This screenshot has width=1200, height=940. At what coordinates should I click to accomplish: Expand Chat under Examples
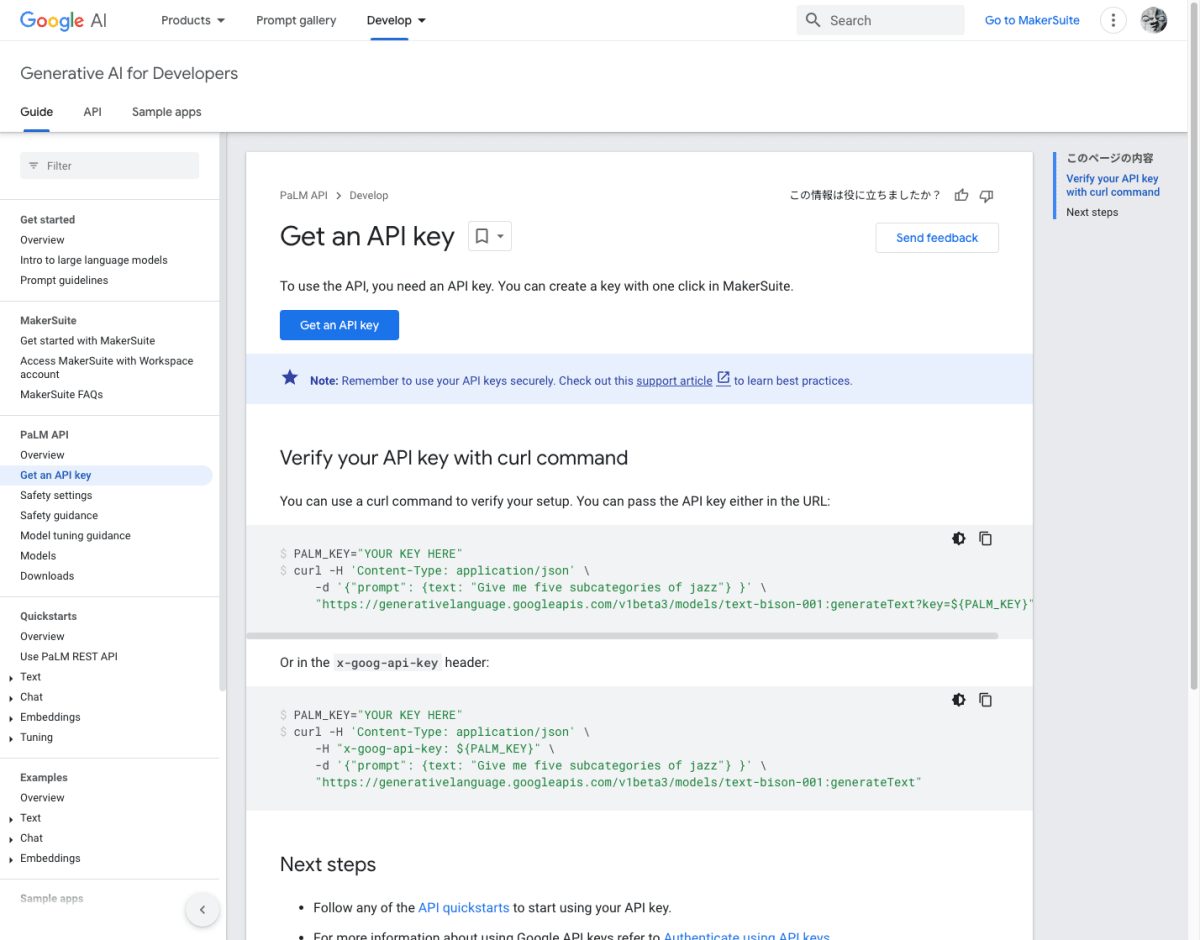11,838
